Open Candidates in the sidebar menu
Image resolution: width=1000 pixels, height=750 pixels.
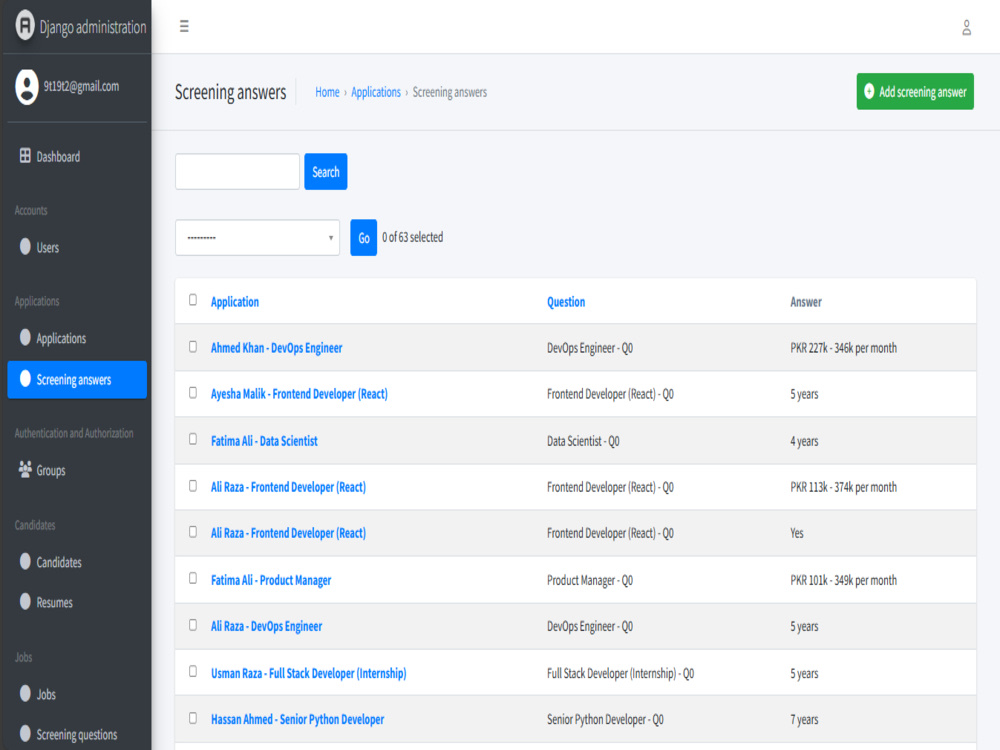[x=77, y=562]
